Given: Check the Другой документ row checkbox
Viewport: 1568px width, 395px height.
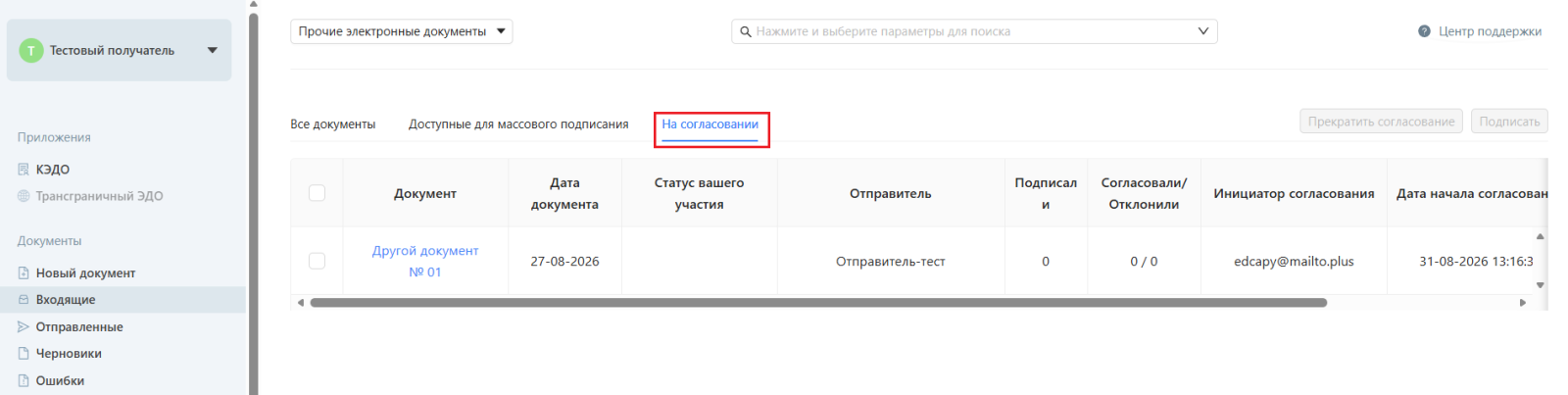Looking at the screenshot, I should (317, 261).
